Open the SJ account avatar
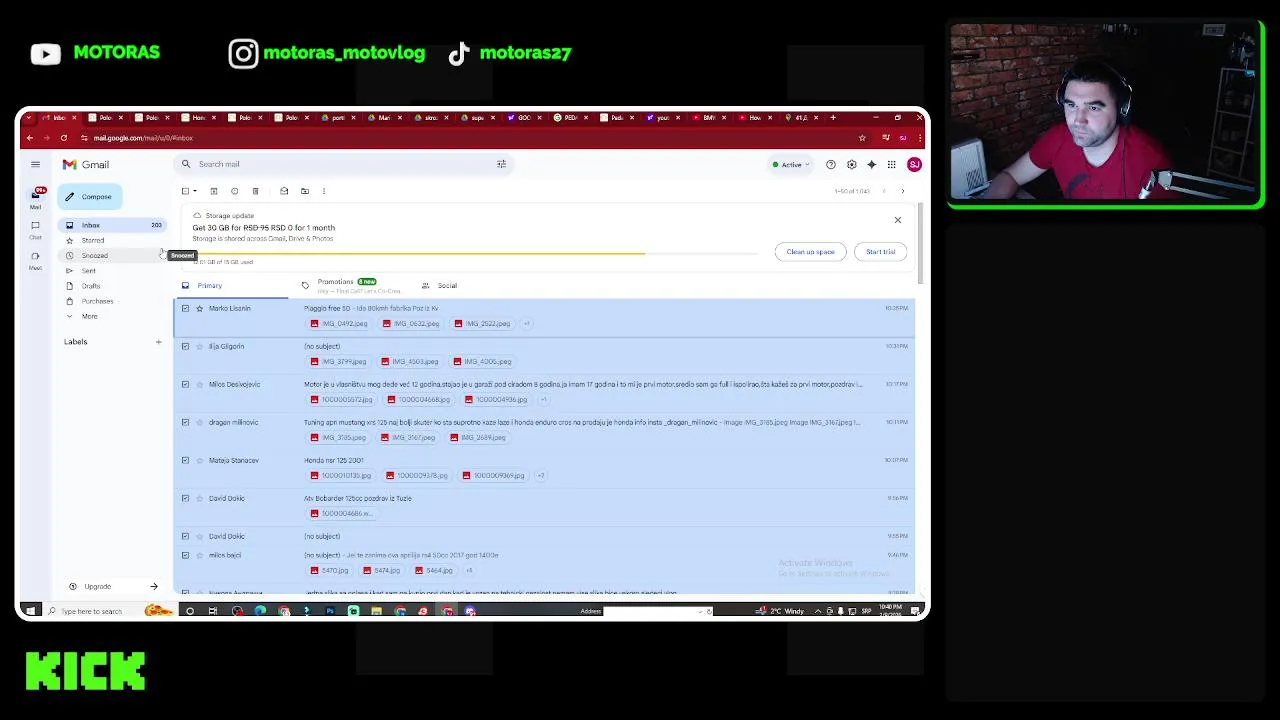The image size is (1280, 720). [x=914, y=165]
